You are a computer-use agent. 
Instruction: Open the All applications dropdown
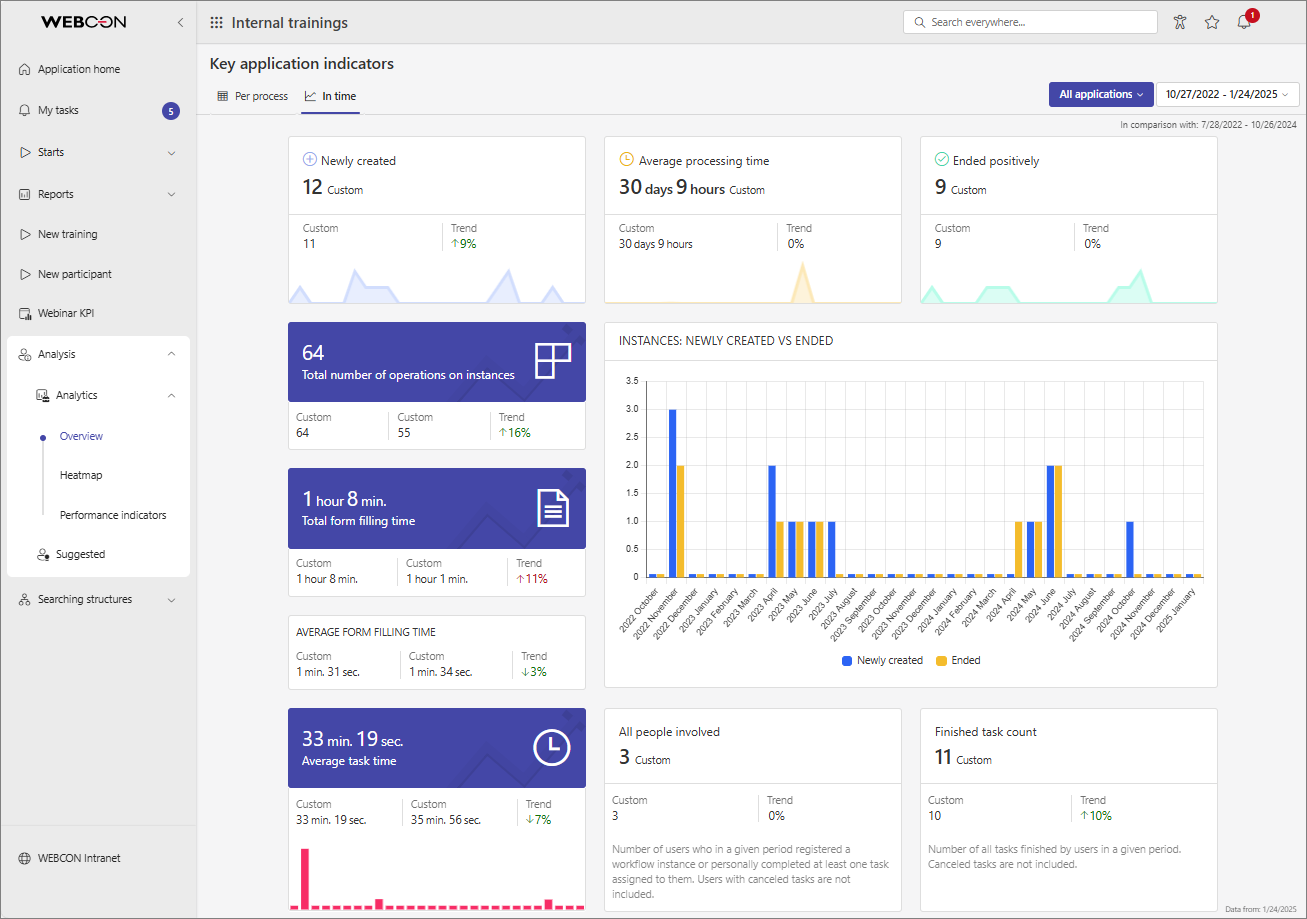pos(1100,94)
